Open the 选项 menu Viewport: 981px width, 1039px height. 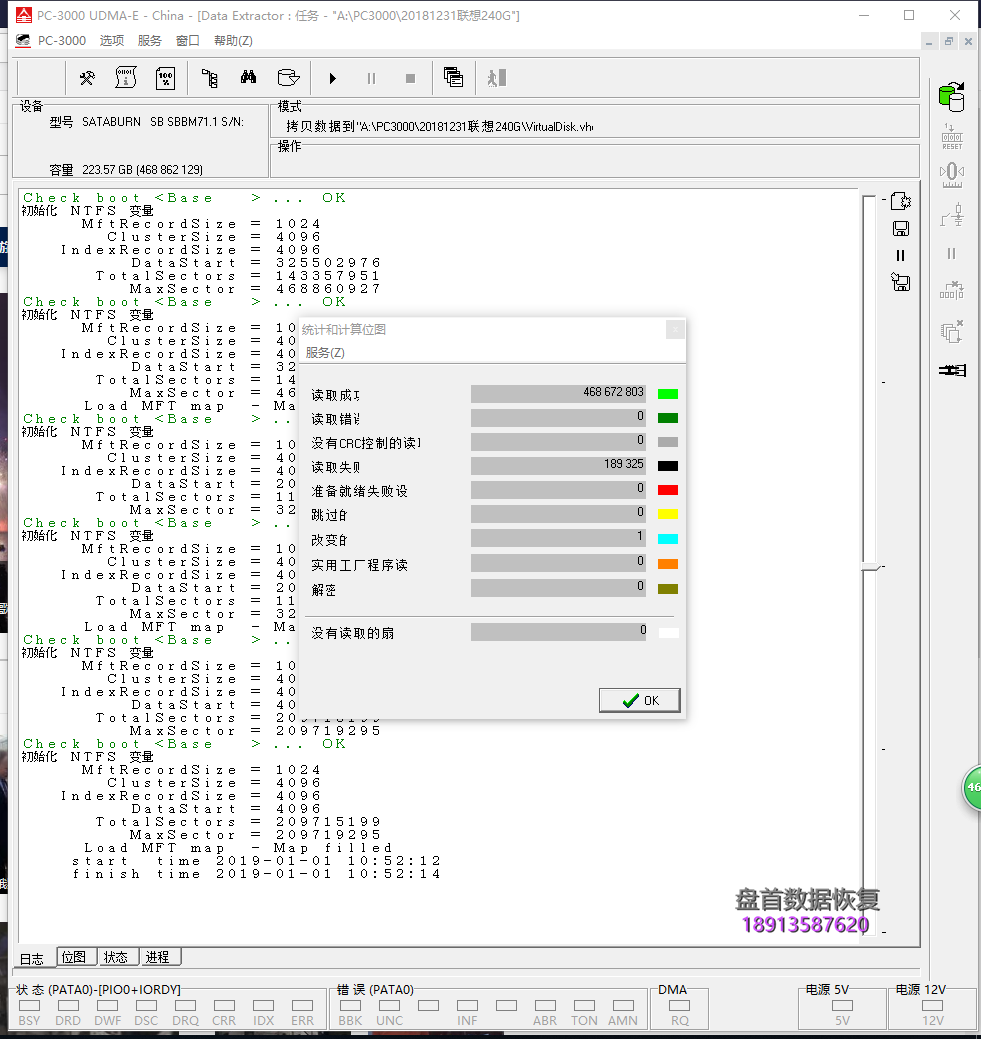pos(112,40)
